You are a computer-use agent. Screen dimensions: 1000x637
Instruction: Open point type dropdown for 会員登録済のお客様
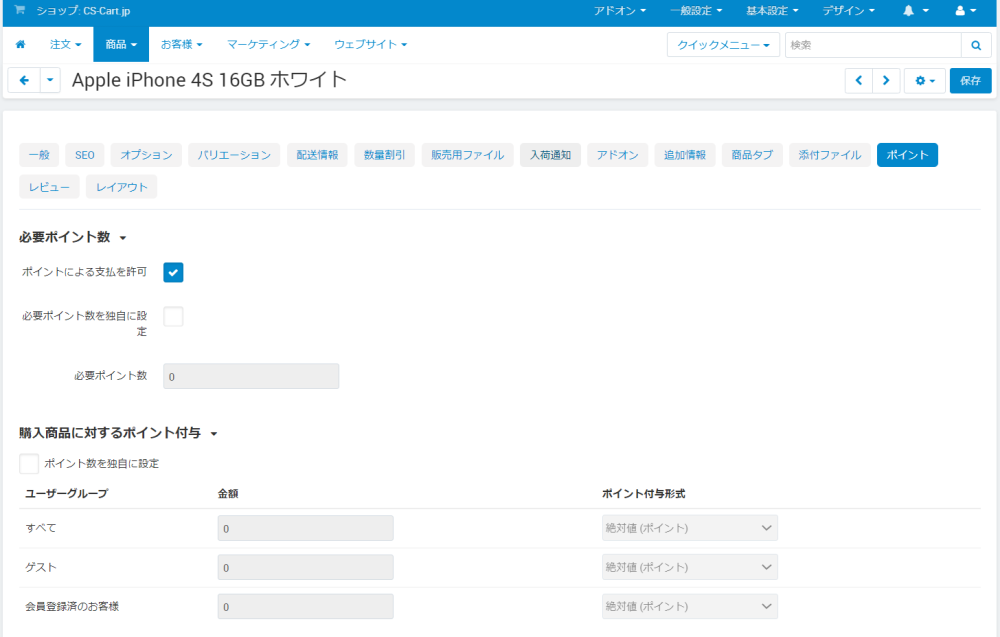(x=689, y=606)
